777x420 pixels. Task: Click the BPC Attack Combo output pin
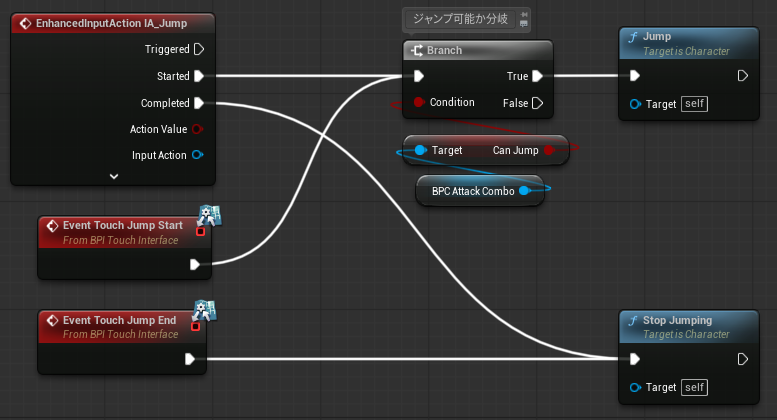tap(524, 191)
